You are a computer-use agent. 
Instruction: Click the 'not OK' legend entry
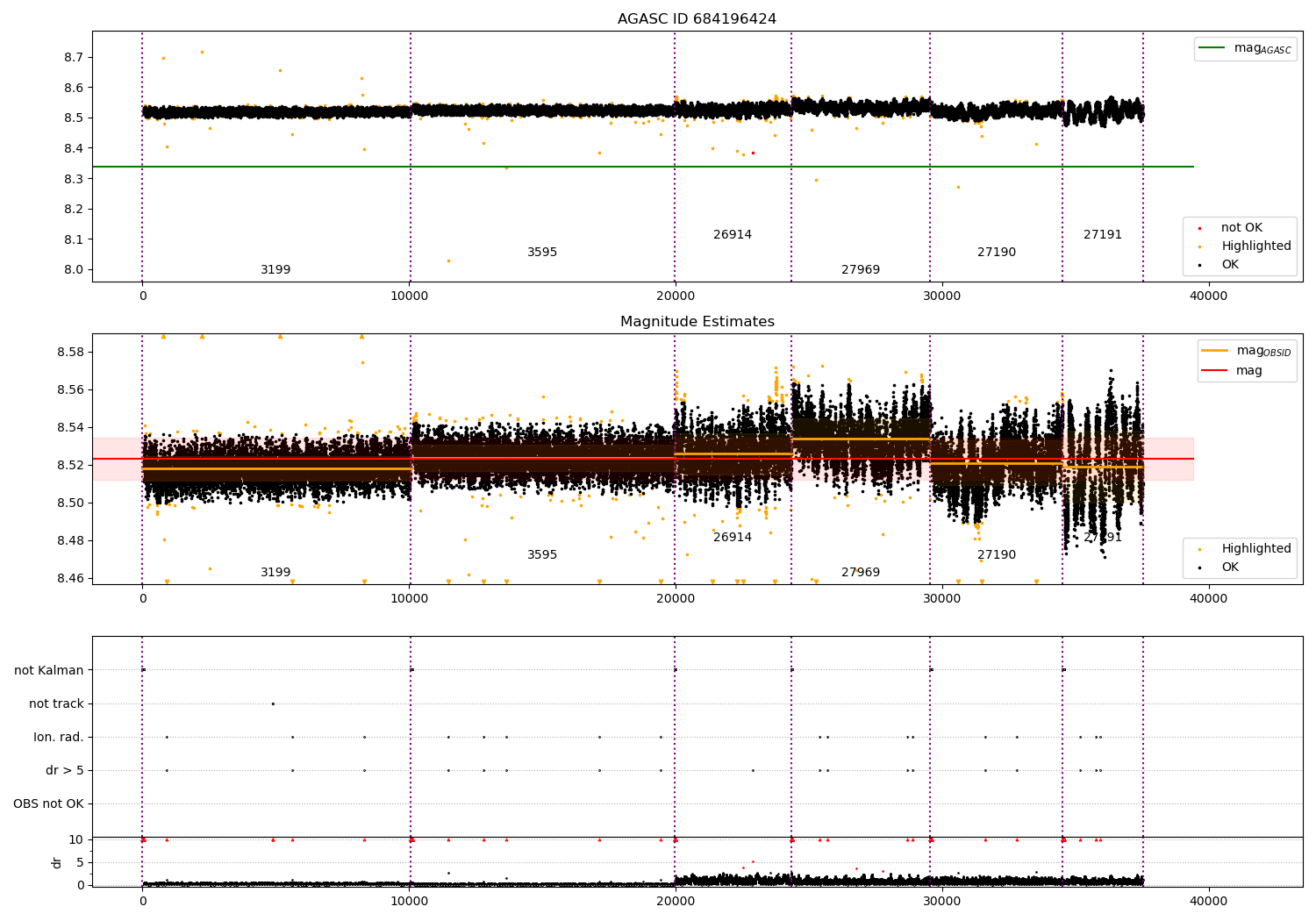[x=1241, y=228]
